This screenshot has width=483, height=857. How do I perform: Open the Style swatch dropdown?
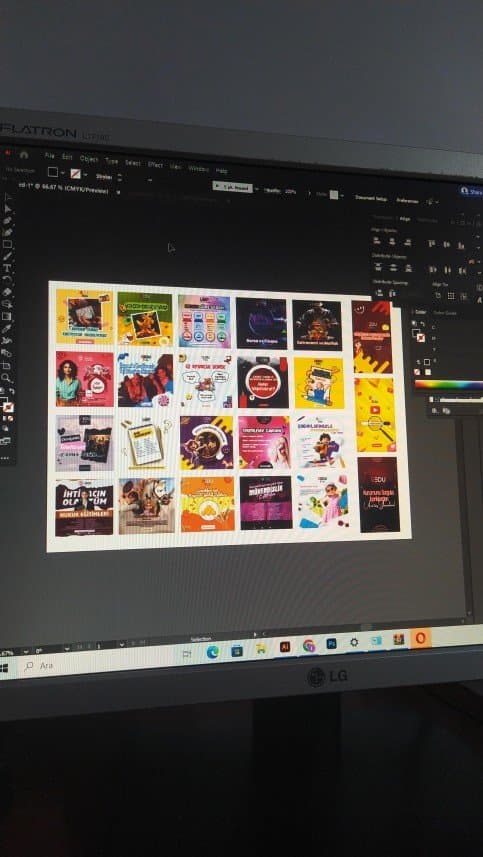click(x=342, y=196)
